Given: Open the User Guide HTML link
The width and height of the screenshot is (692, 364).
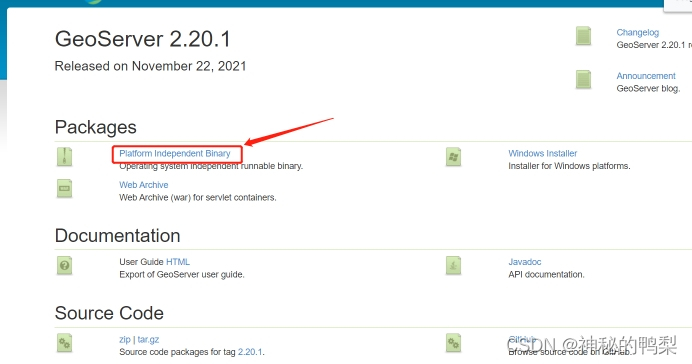Looking at the screenshot, I should 178,262.
